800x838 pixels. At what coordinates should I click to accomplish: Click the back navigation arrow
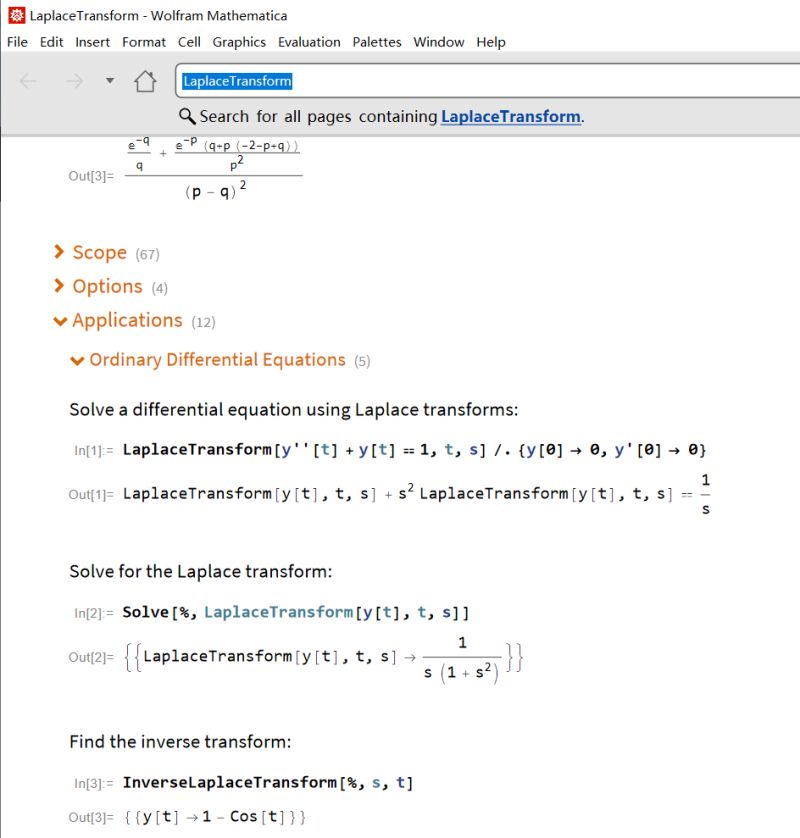coord(28,82)
